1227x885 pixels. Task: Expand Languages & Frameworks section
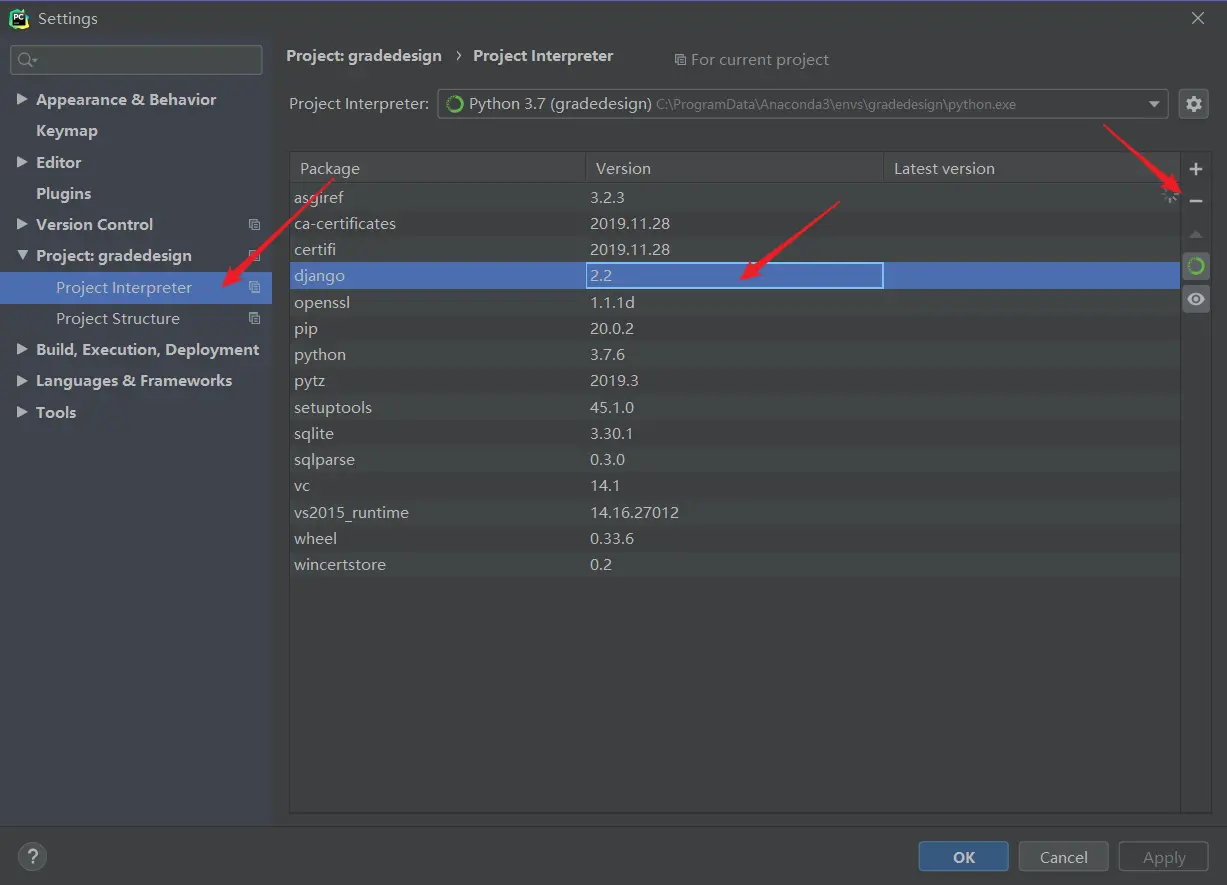click(x=22, y=380)
